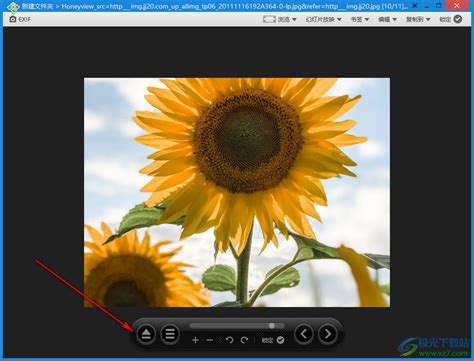Expand the 浏览 view dropdown

280,19
